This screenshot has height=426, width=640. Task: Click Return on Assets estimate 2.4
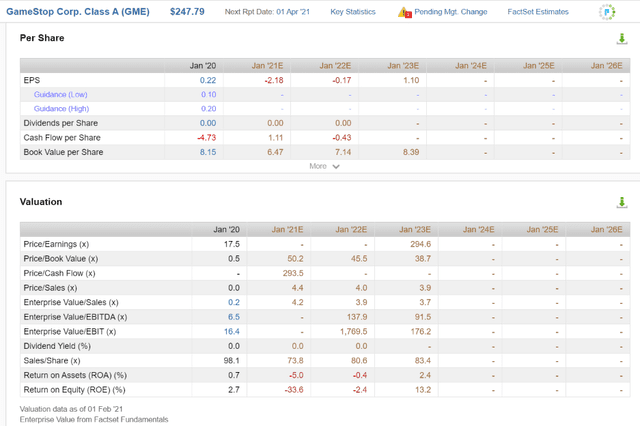pos(425,375)
